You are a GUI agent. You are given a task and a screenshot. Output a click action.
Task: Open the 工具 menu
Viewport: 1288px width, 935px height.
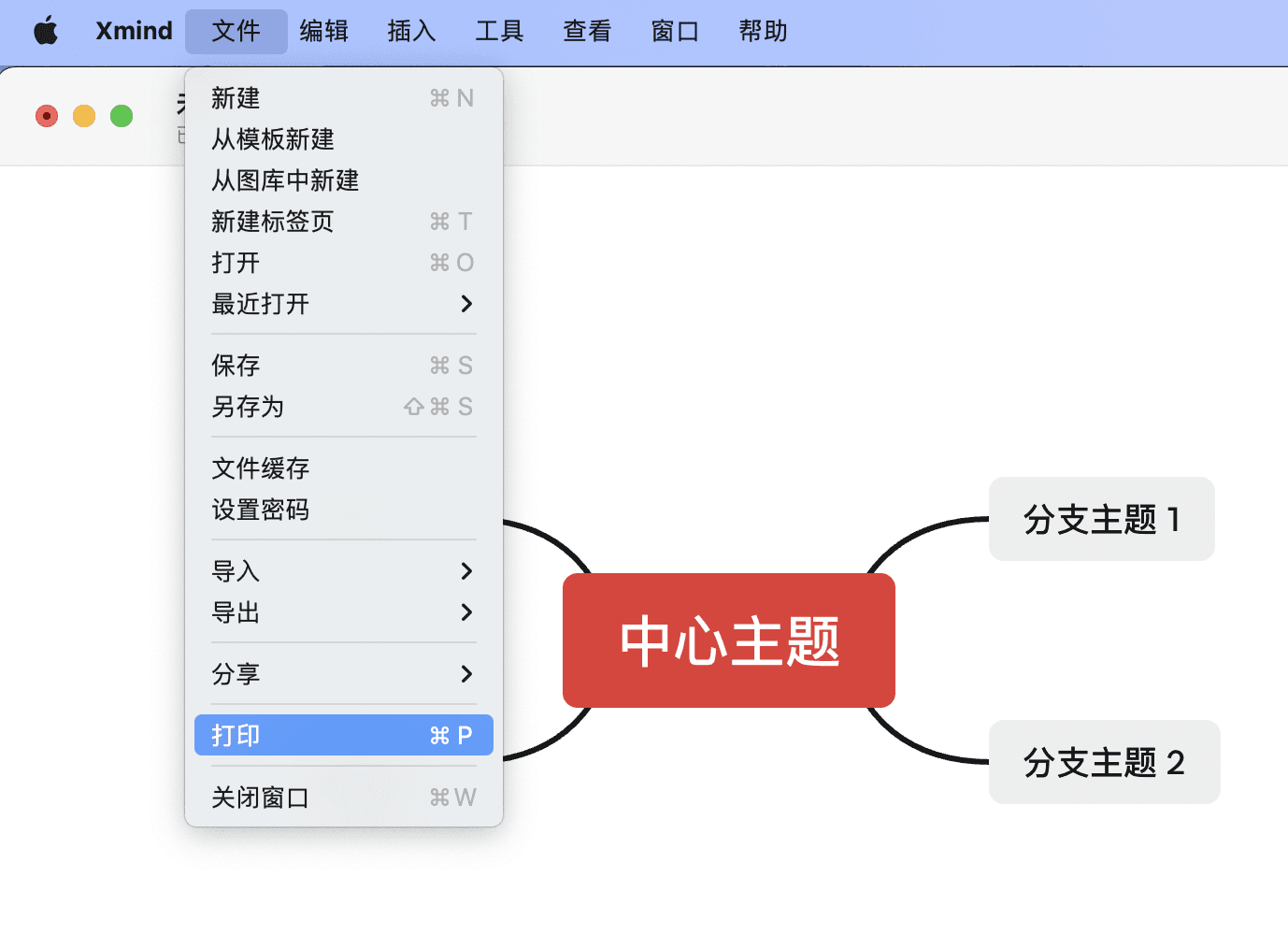click(499, 30)
